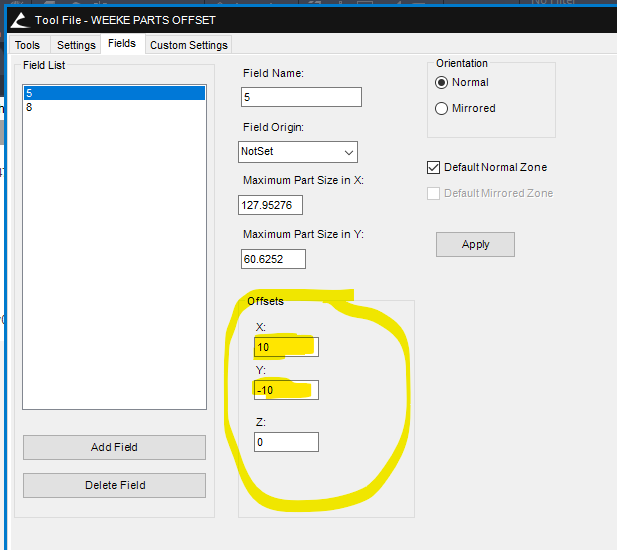Click the application logo in title bar

[x=20, y=20]
